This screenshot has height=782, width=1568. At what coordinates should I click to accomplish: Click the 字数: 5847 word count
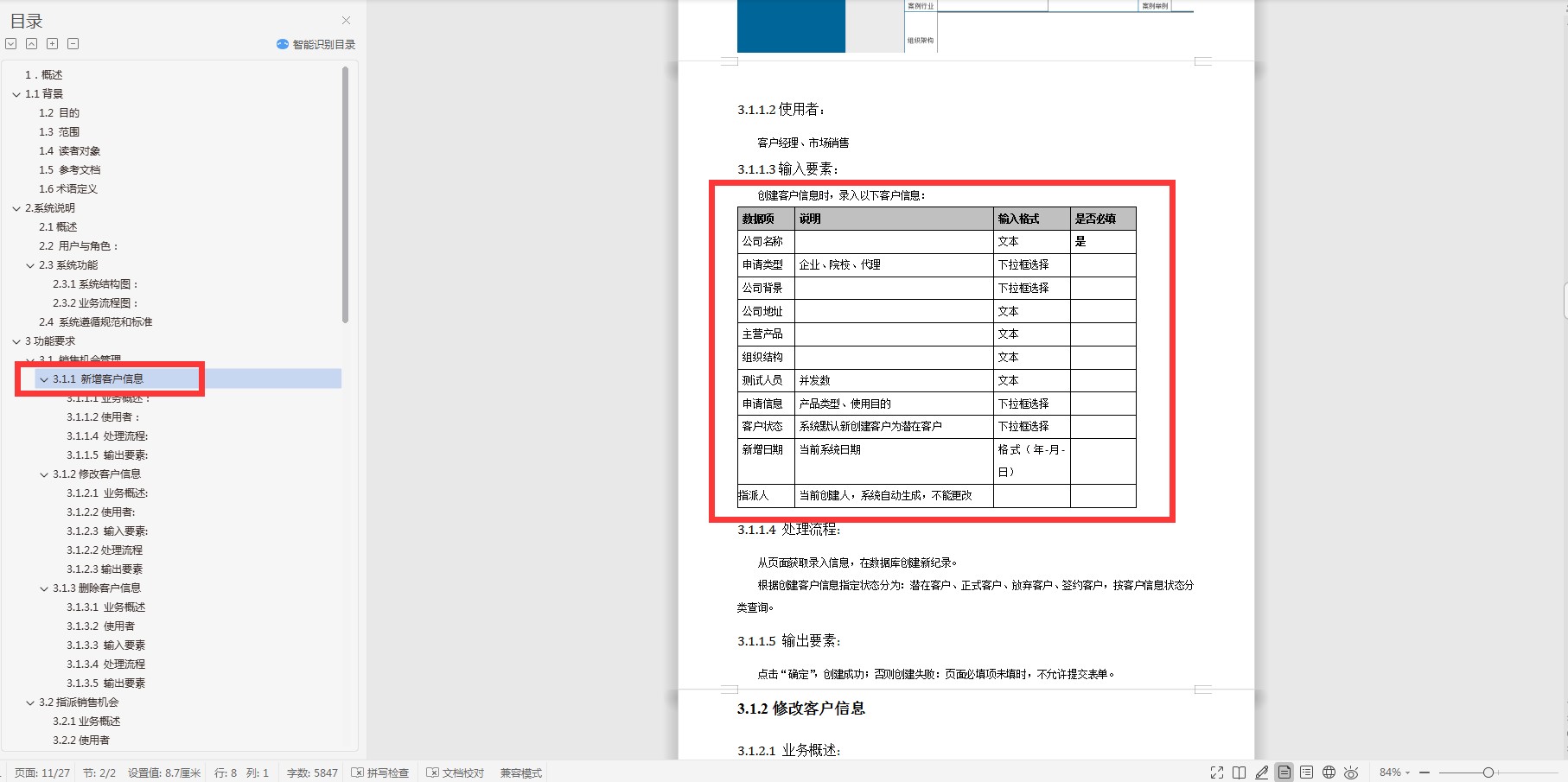(x=312, y=772)
